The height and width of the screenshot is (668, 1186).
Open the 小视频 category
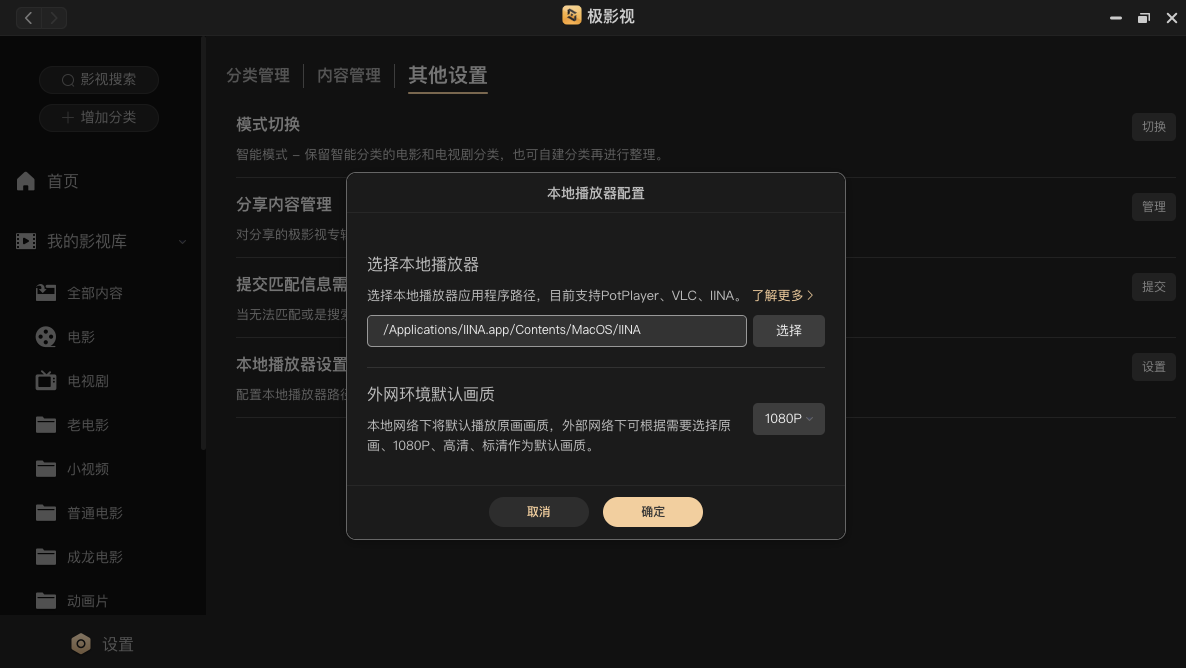click(x=88, y=468)
